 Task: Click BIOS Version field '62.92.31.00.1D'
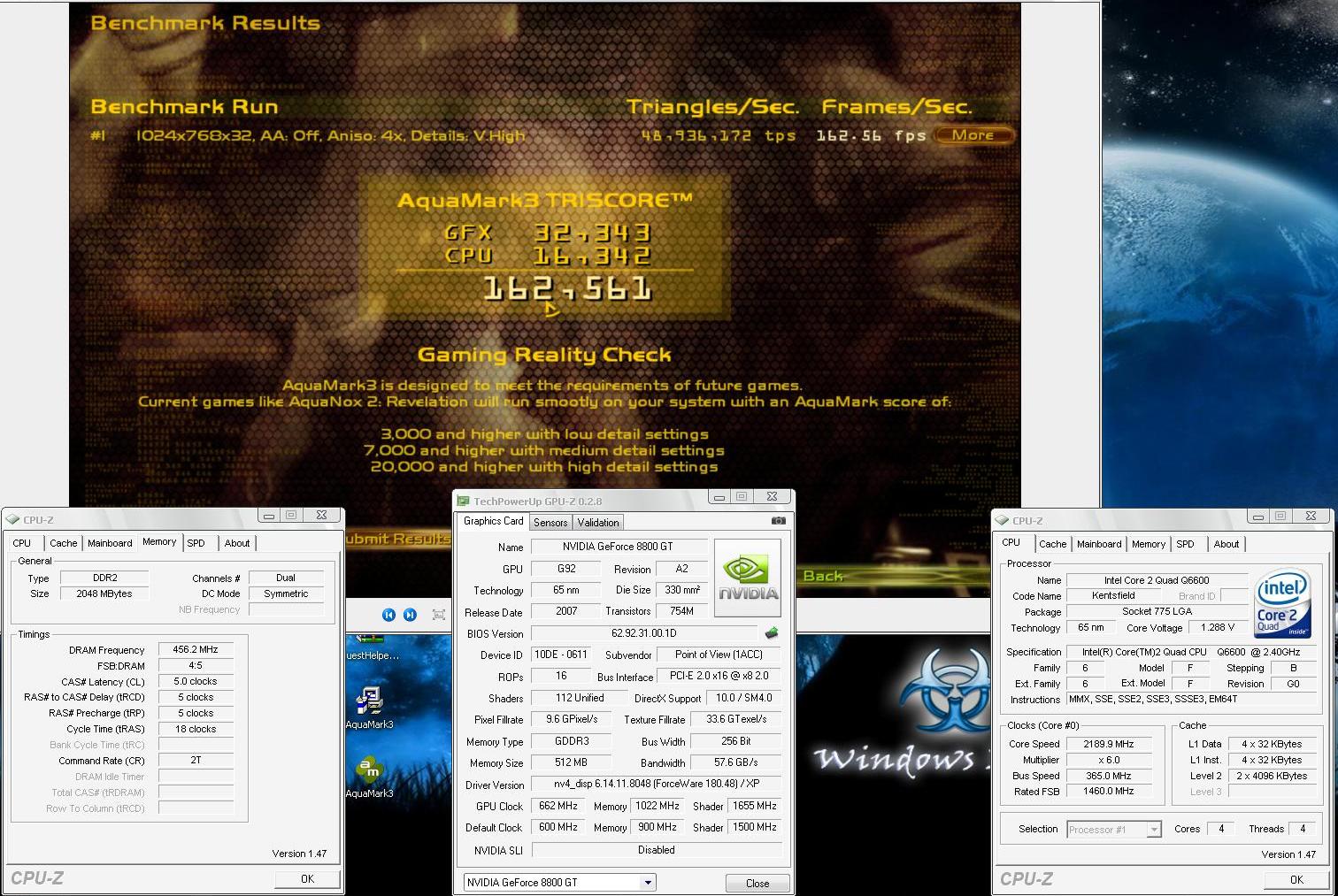[x=644, y=633]
